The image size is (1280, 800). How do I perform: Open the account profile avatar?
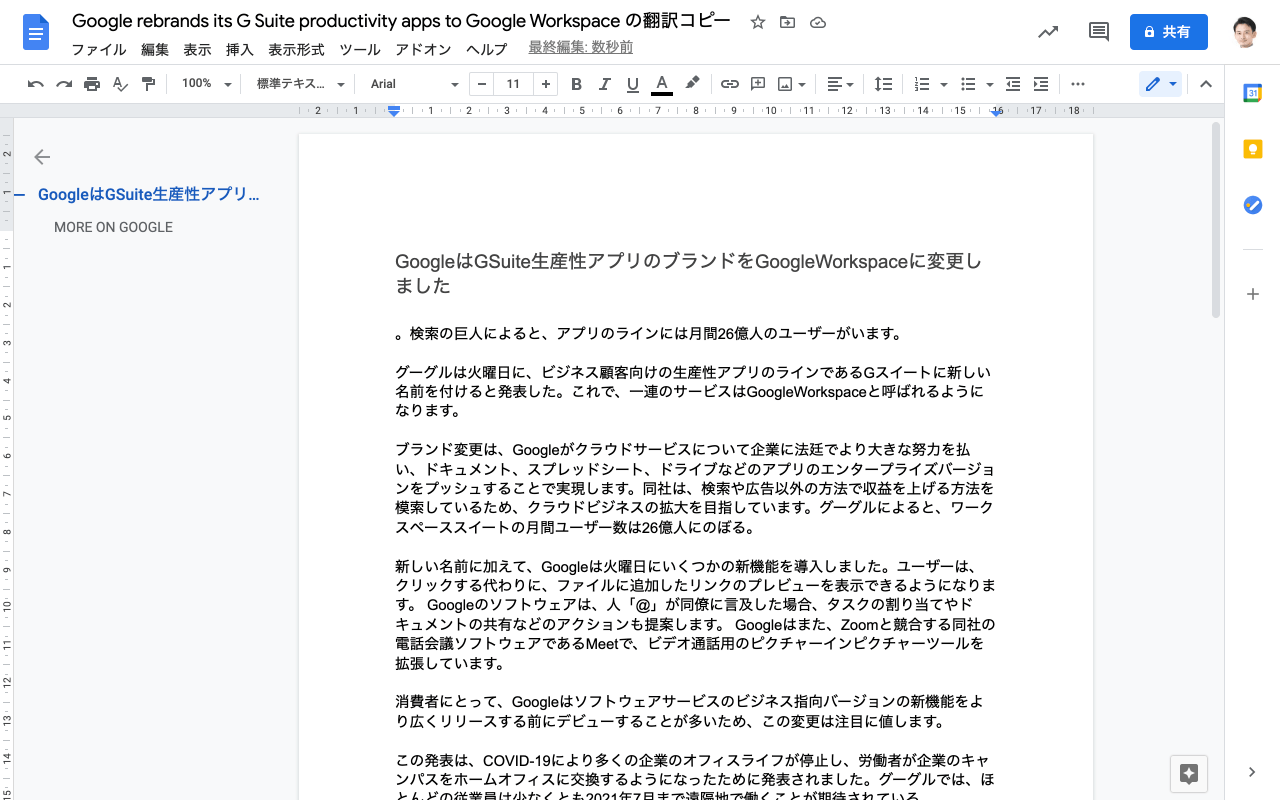click(1245, 32)
